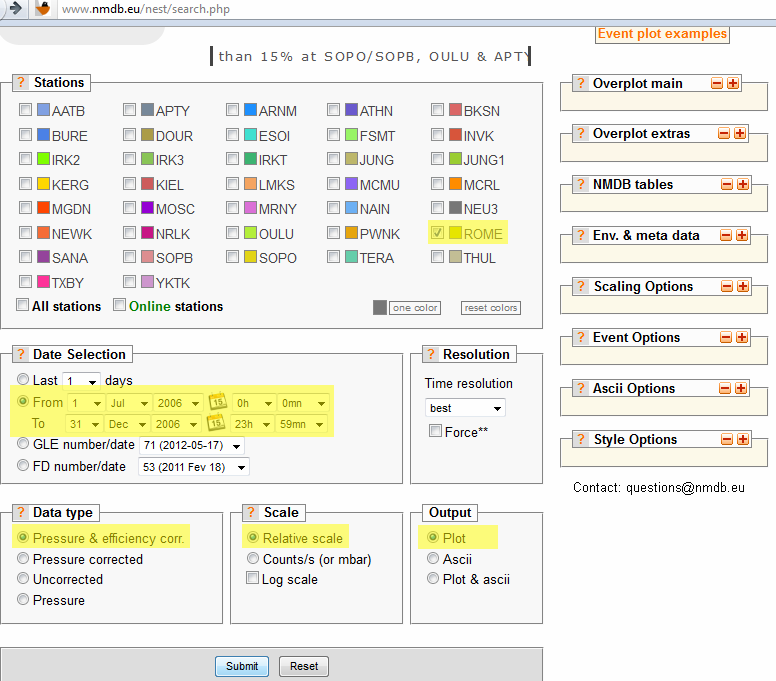
Task: Uncheck the ROME station checkbox
Action: [x=437, y=232]
